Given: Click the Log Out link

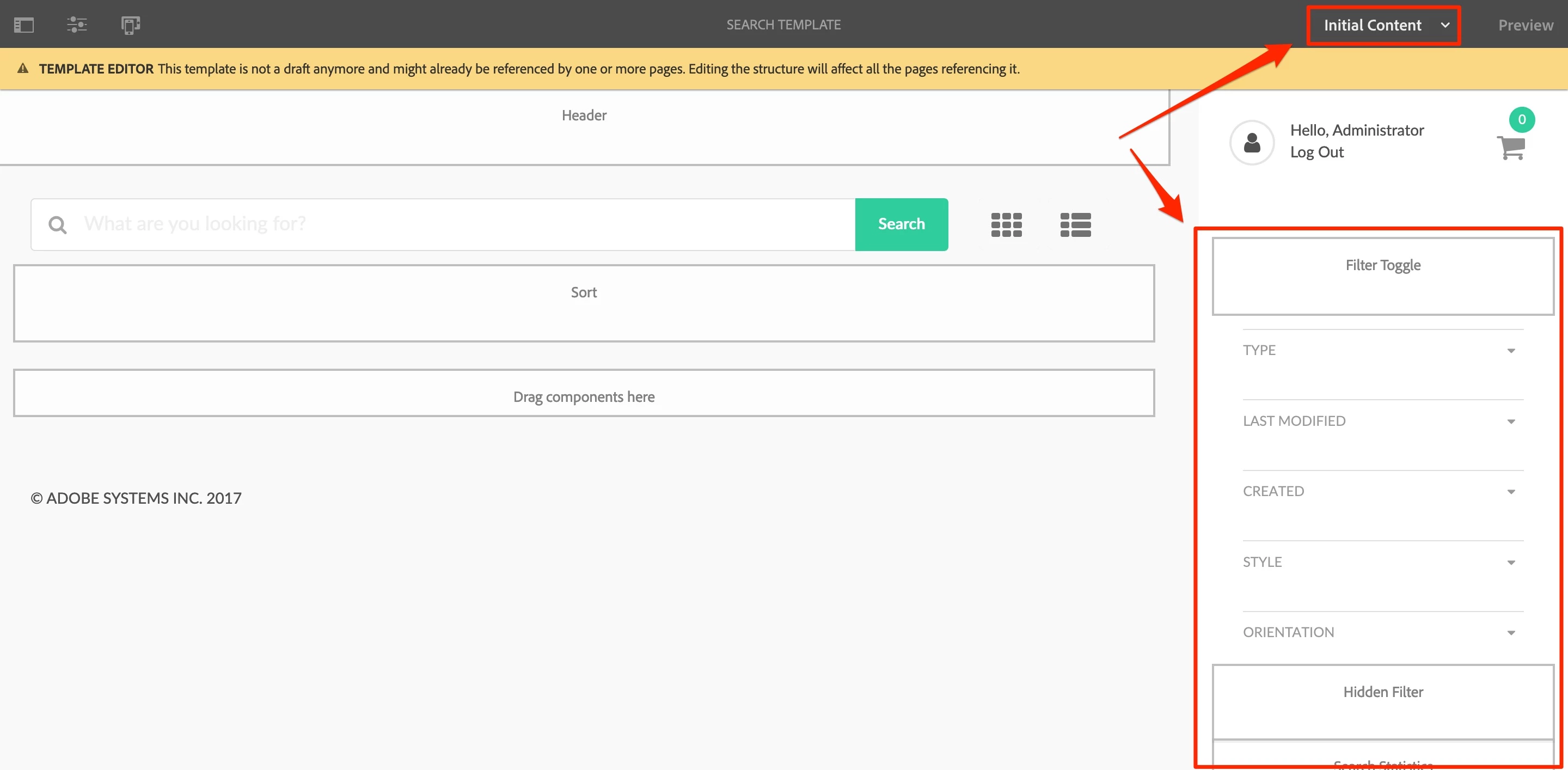Looking at the screenshot, I should (1316, 152).
